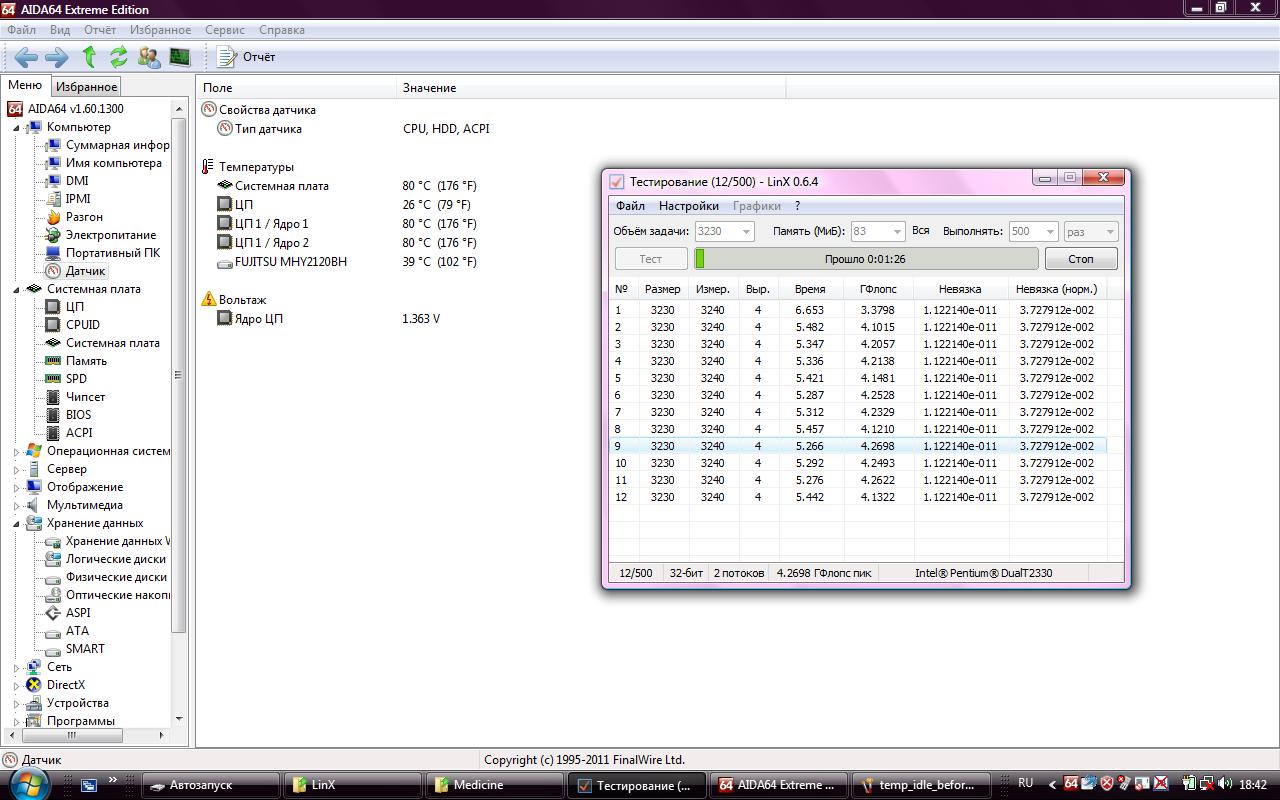1280x800 pixels.
Task: Open the Память (МиБ) dropdown in LinX
Action: pyautogui.click(x=896, y=231)
